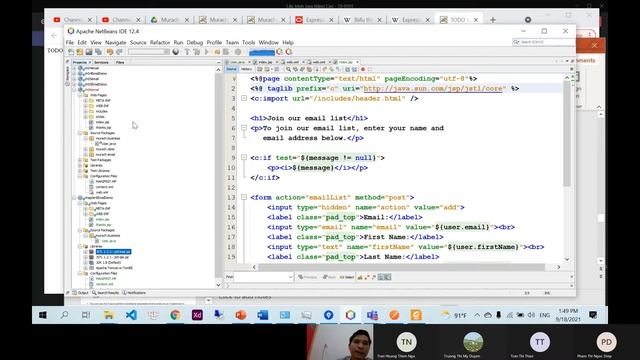Image resolution: width=640 pixels, height=360 pixels.
Task: Click the Find text input field
Action: [264, 277]
